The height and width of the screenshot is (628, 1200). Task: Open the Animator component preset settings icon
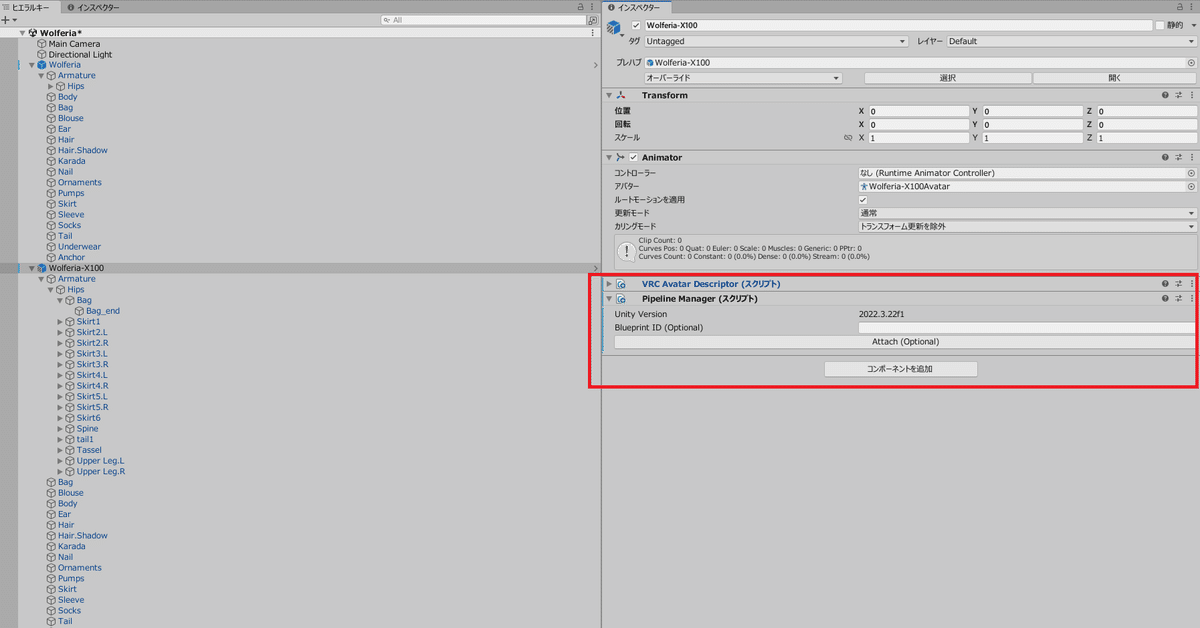(x=1178, y=157)
